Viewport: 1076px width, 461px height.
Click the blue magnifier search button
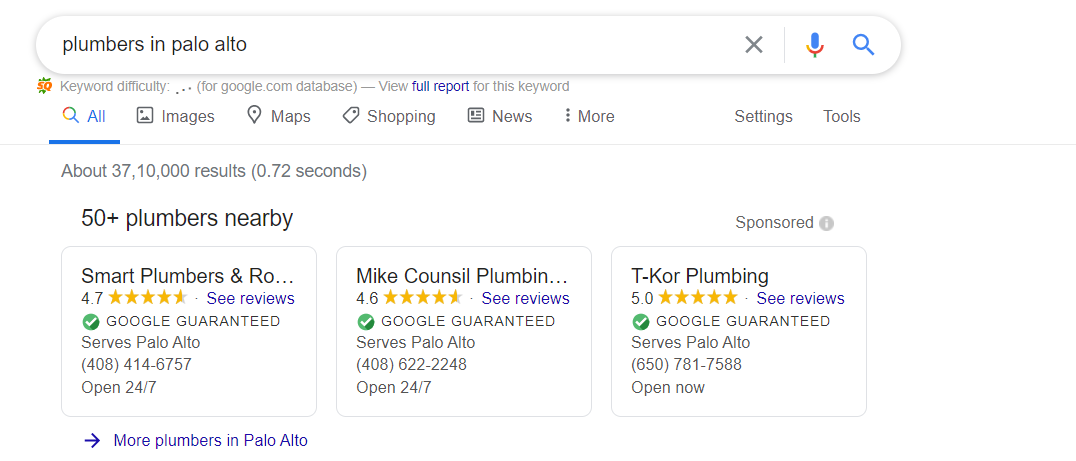[x=864, y=44]
